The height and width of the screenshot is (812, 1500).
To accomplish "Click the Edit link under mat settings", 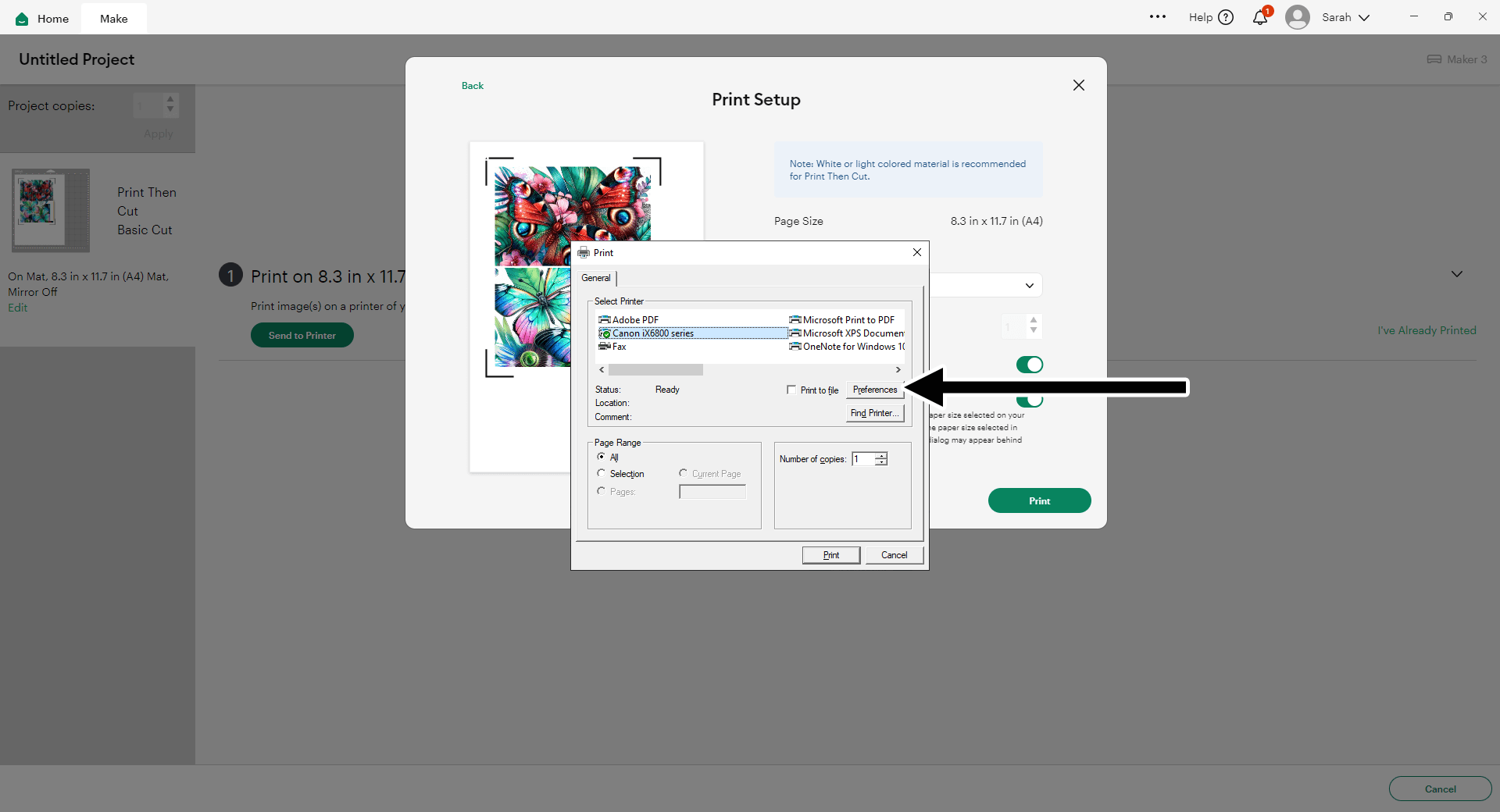I will [18, 308].
